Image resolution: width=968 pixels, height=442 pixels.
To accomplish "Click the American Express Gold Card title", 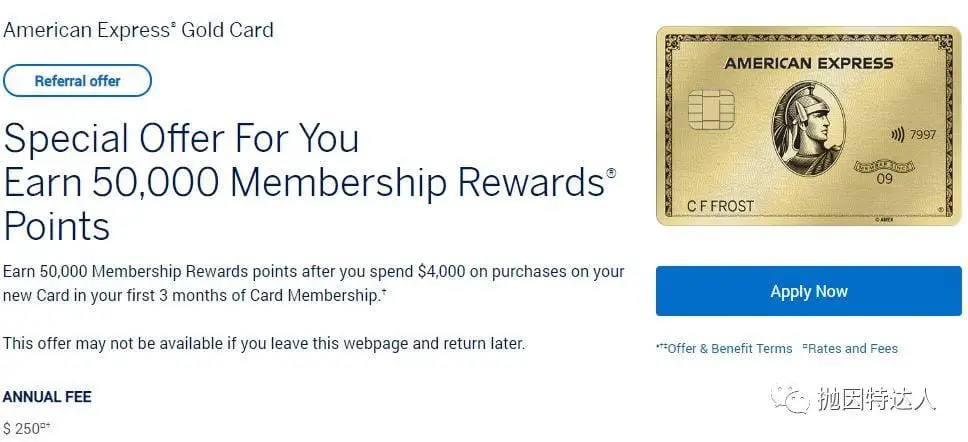I will click(x=138, y=30).
